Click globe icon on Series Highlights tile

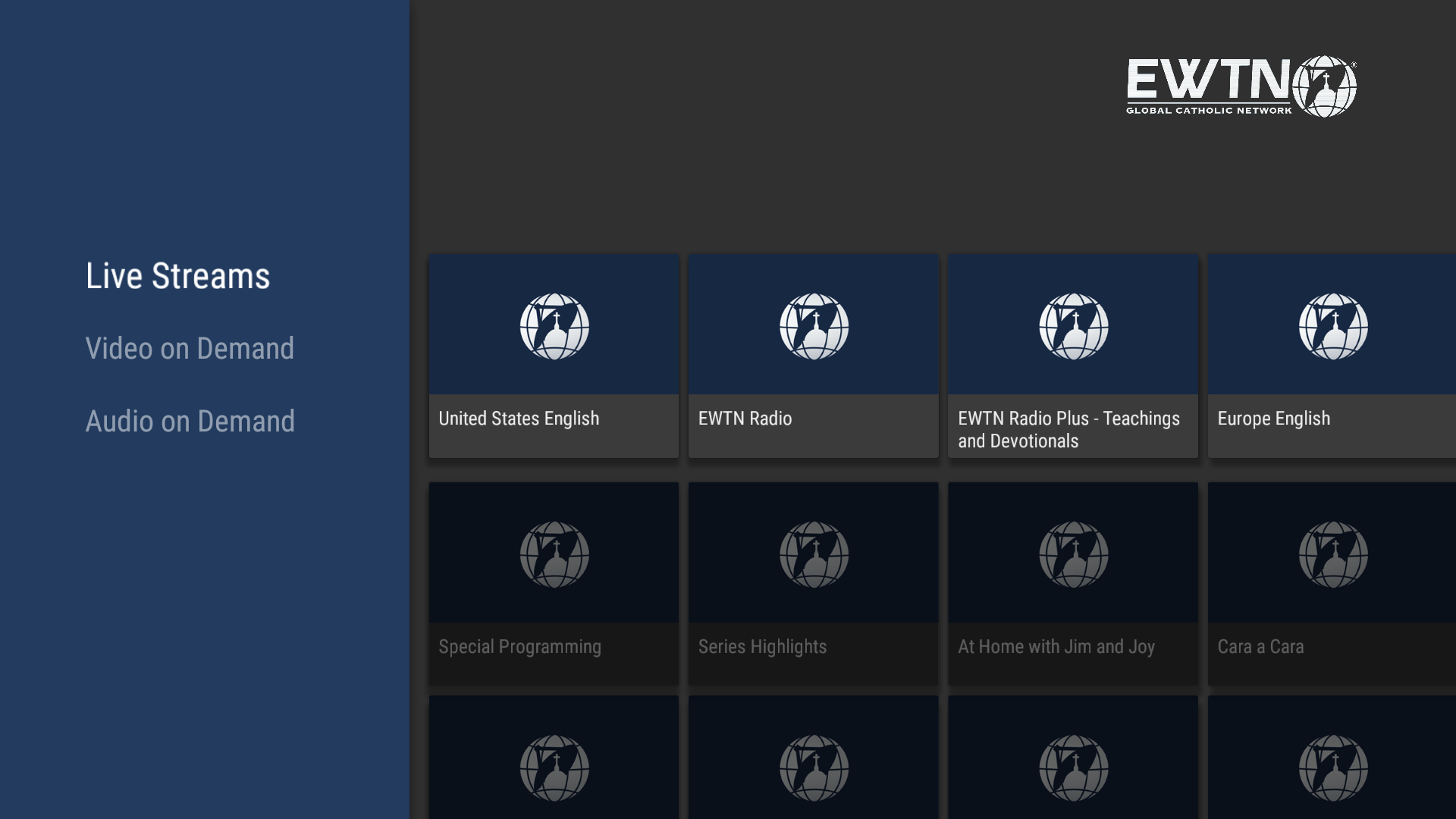pos(814,554)
